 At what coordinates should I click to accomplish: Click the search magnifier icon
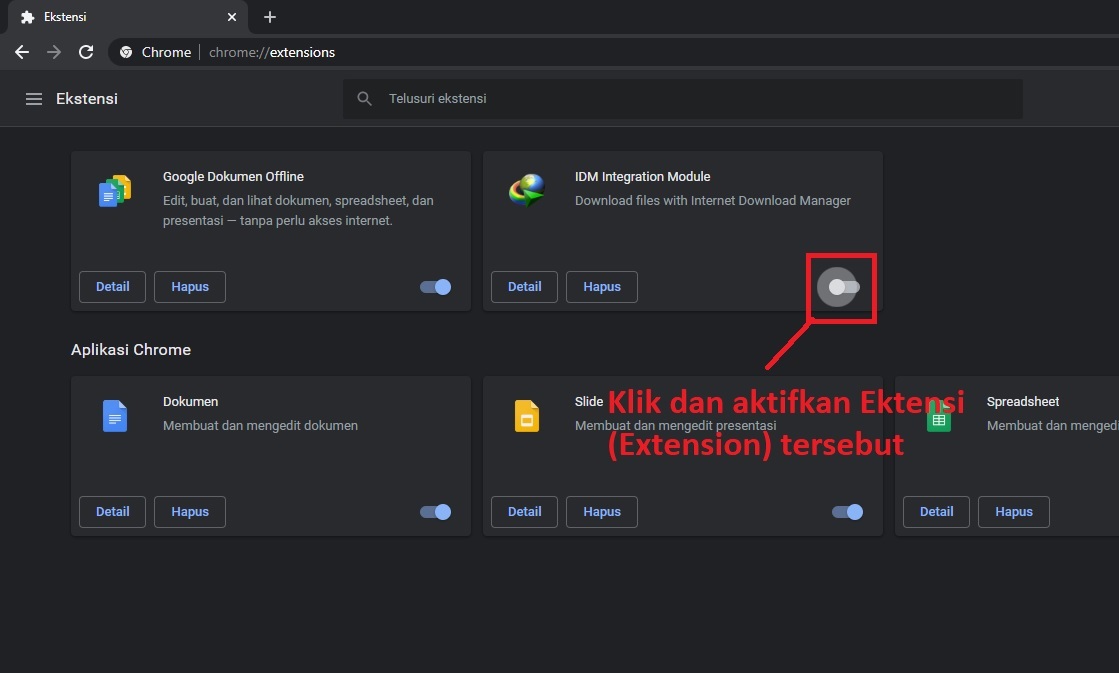[x=365, y=99]
